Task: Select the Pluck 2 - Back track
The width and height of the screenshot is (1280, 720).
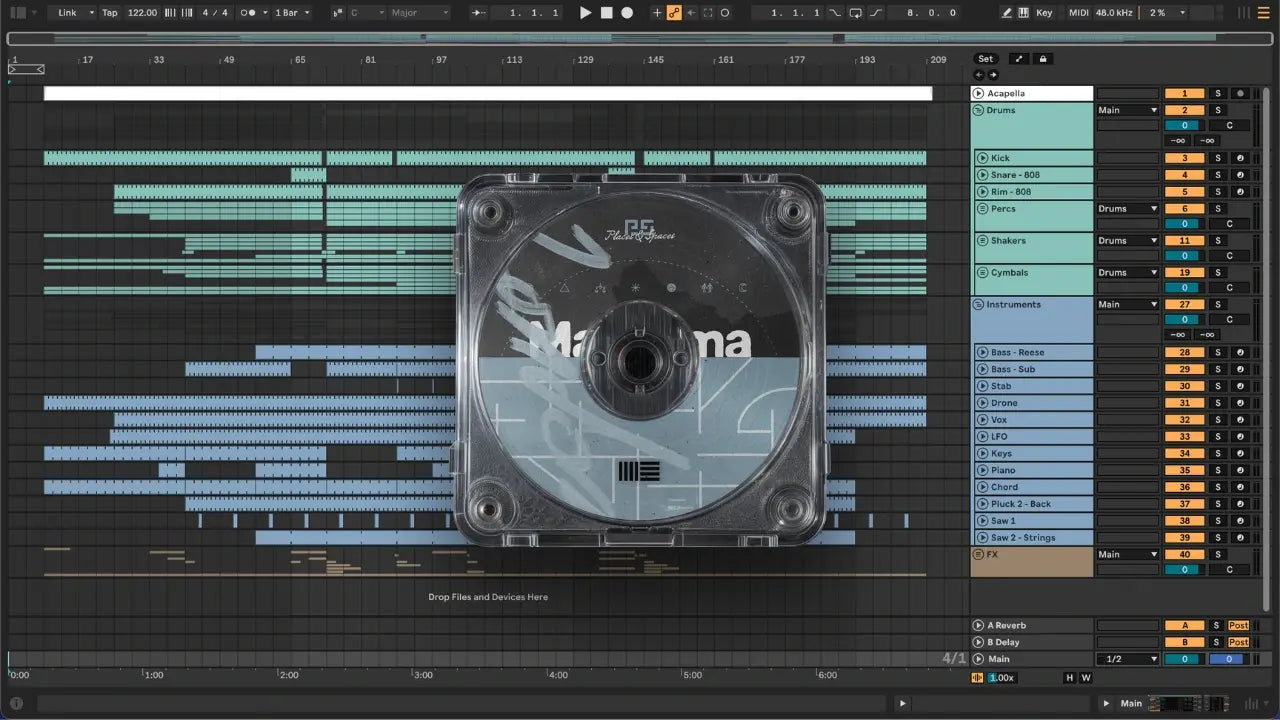Action: tap(1033, 504)
